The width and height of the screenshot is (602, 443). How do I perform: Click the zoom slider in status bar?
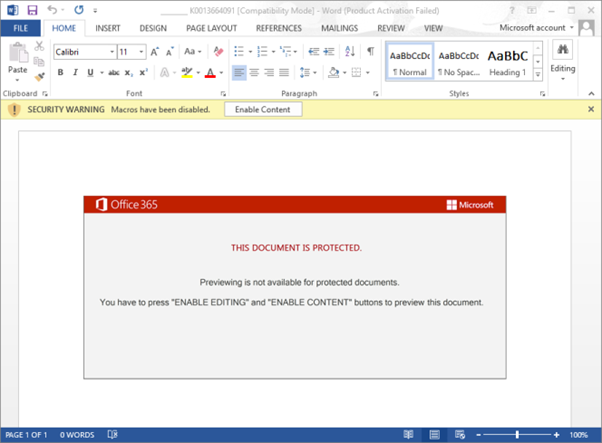click(x=516, y=435)
